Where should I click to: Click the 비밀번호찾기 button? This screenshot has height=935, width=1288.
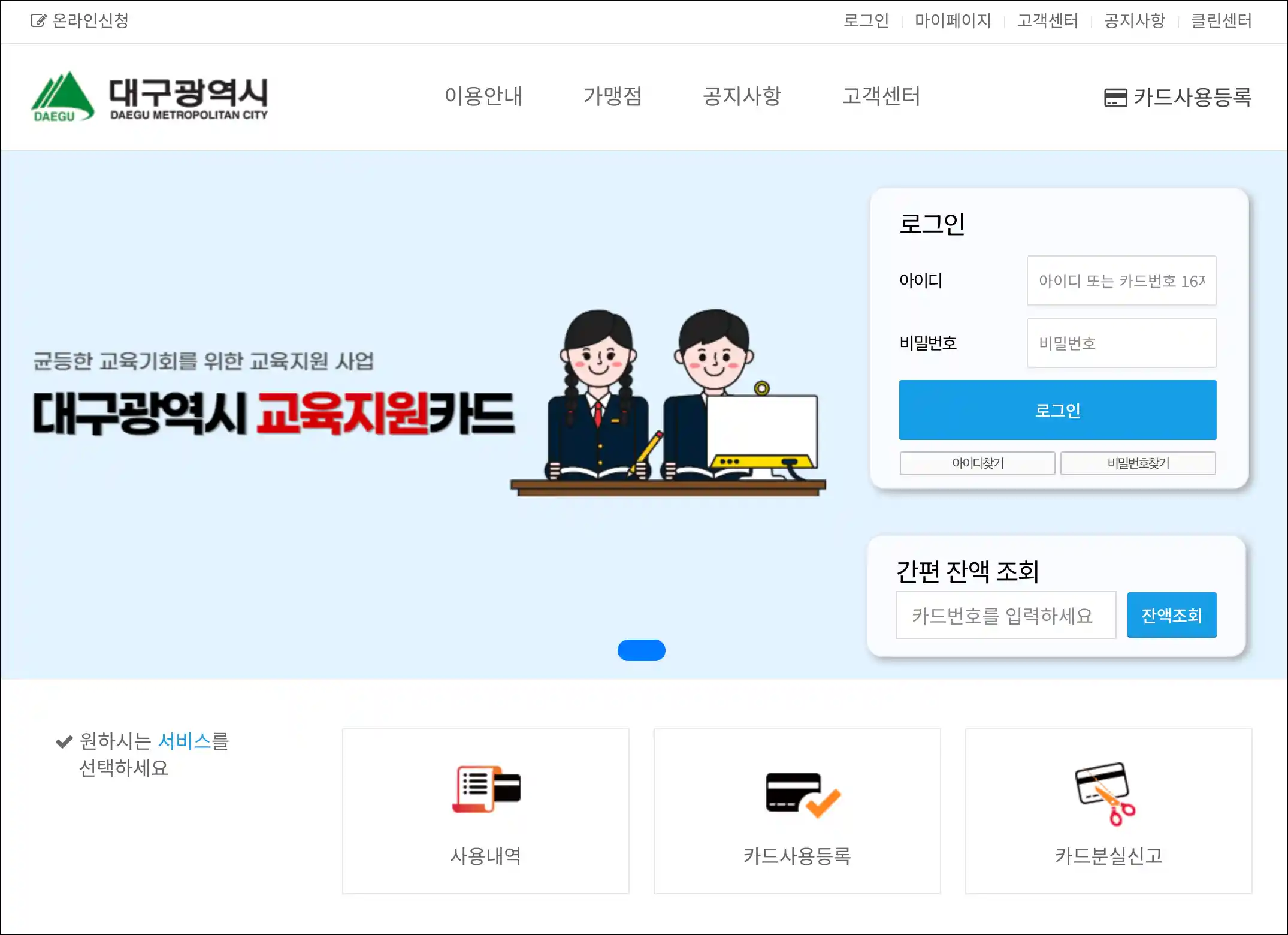1138,463
